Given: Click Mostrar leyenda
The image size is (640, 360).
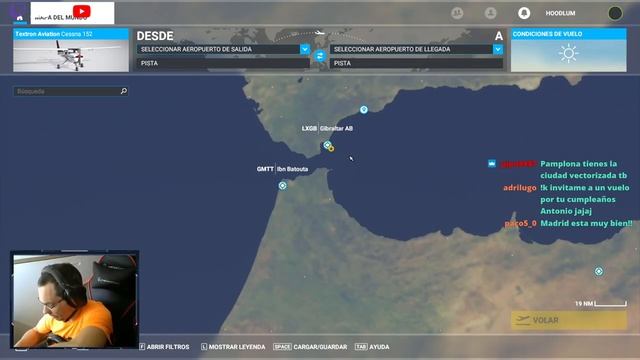Looking at the screenshot, I should click(233, 347).
